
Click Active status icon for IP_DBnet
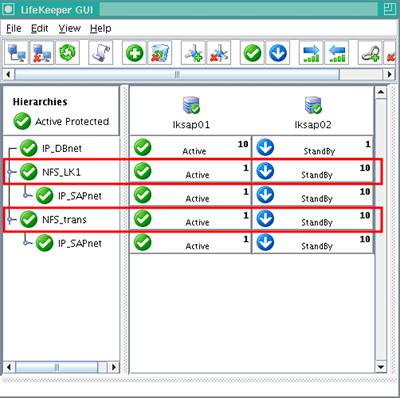point(143,147)
